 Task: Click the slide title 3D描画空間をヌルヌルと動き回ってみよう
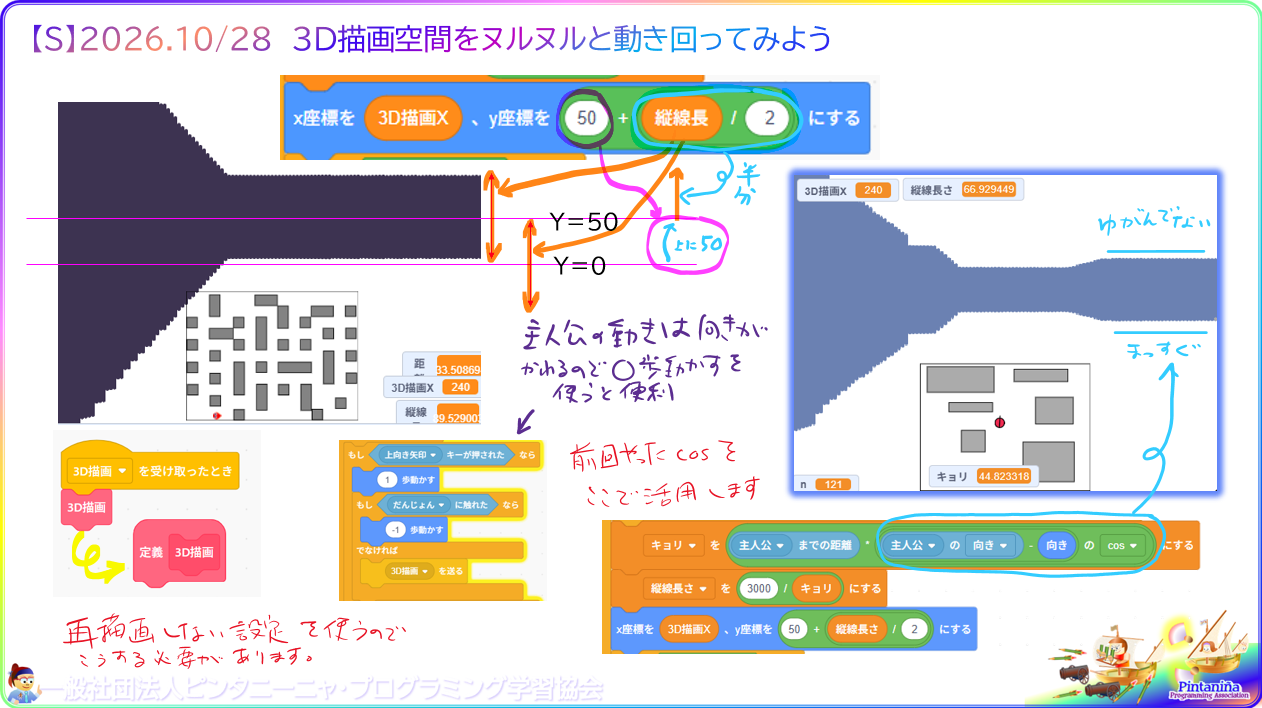click(563, 39)
